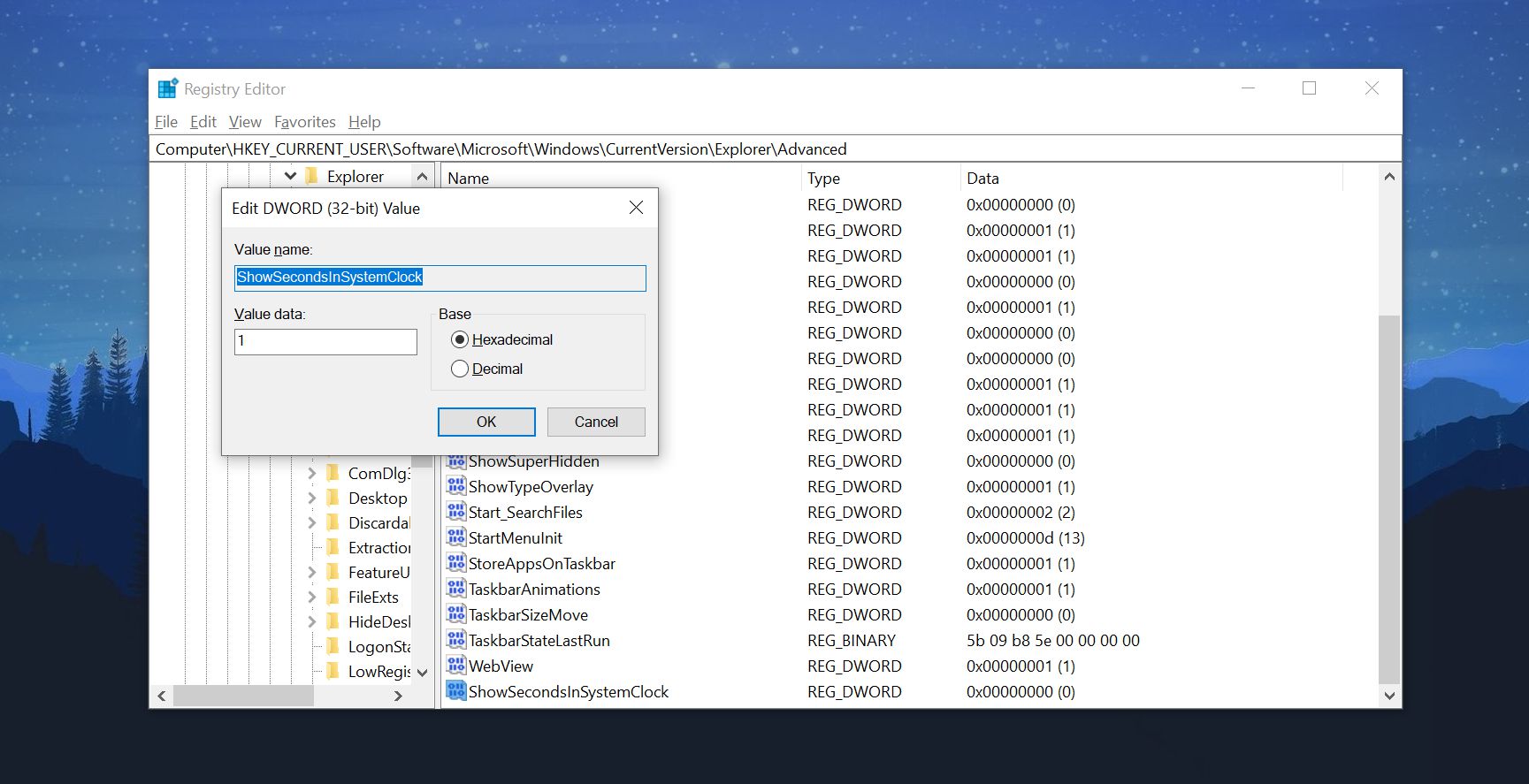Click the StoreAppsOnTaskbar value icon
This screenshot has width=1529, height=784.
point(456,563)
